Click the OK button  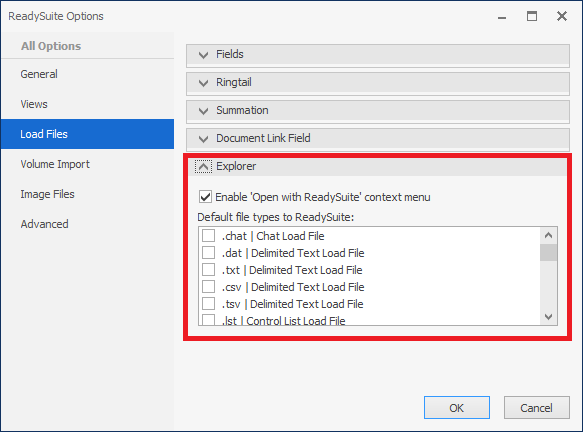click(x=457, y=407)
